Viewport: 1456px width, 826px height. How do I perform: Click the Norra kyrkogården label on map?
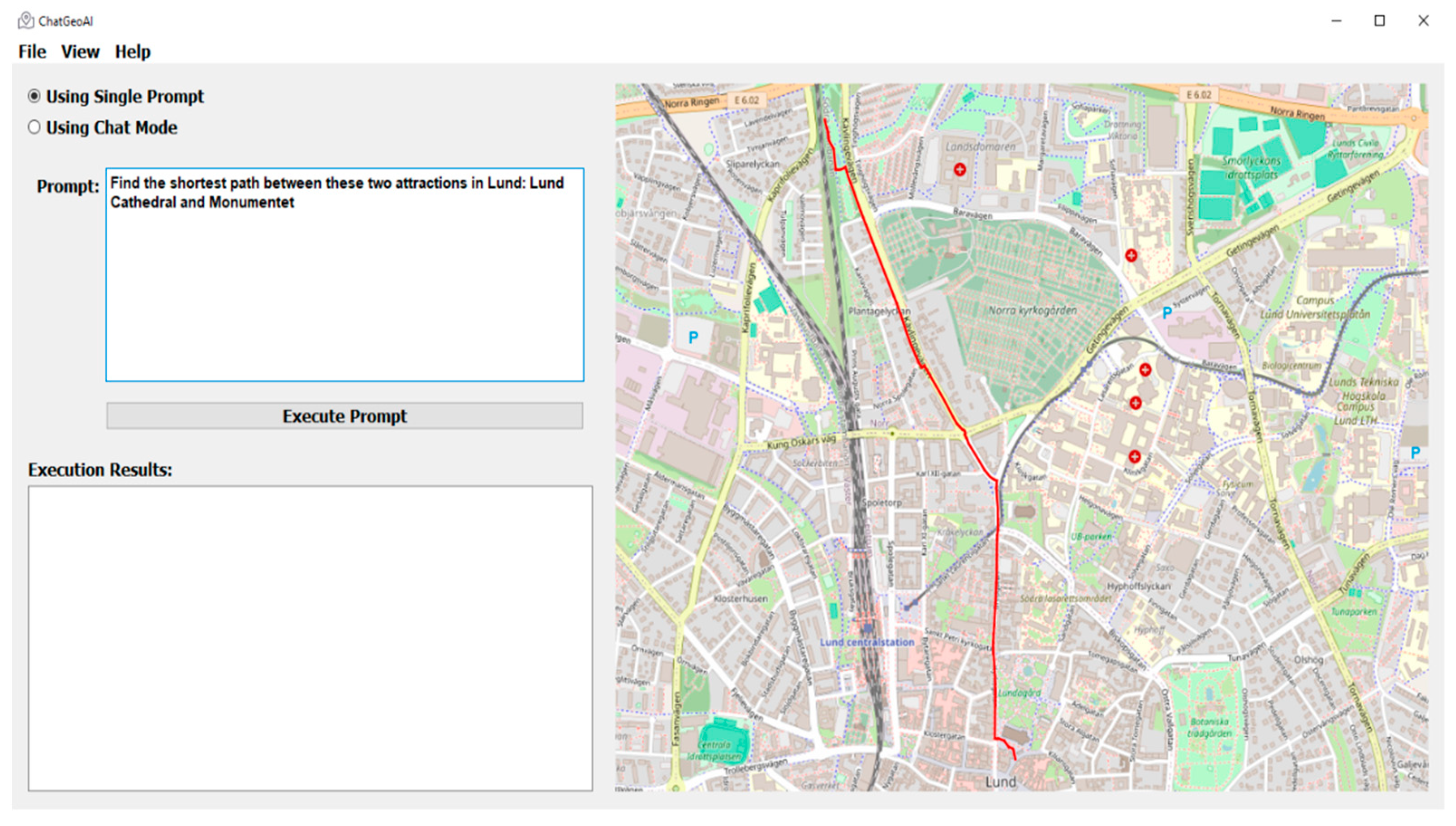click(x=1032, y=310)
